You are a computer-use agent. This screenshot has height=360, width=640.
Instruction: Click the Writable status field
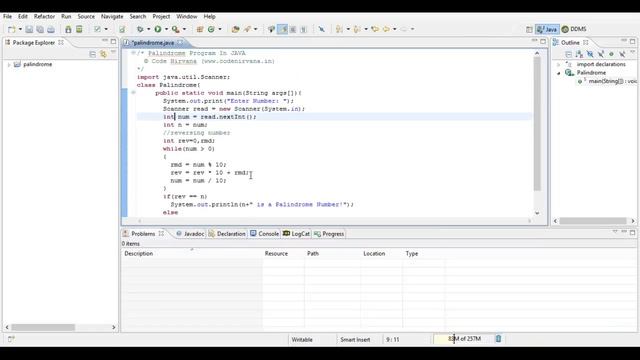click(x=302, y=340)
